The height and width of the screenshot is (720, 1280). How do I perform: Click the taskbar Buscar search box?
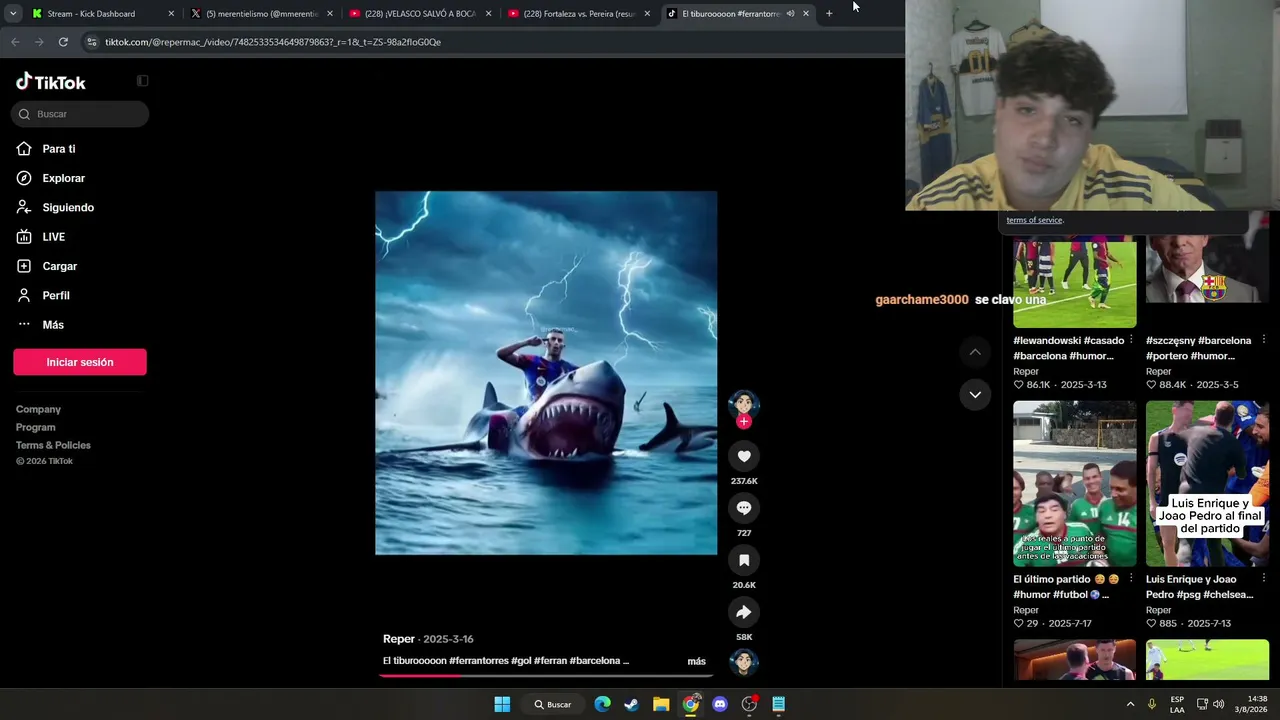(552, 704)
